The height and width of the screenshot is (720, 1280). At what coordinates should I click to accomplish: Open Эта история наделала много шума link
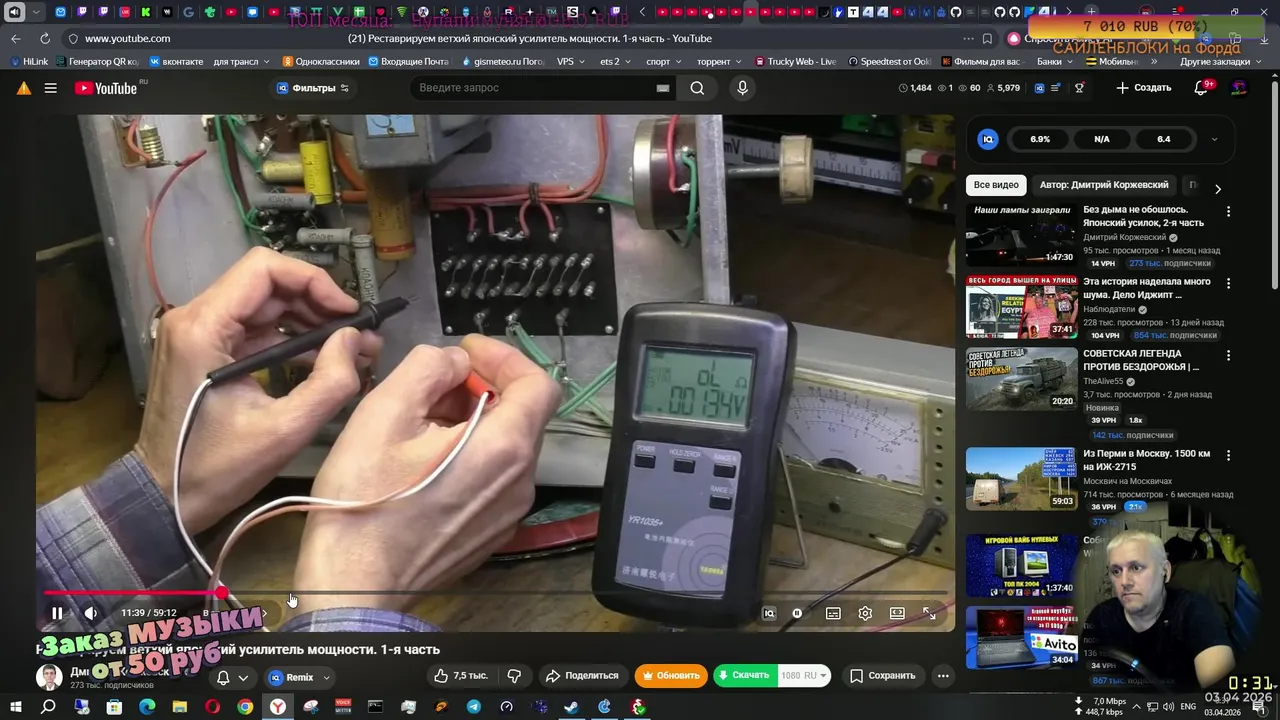pos(1147,288)
